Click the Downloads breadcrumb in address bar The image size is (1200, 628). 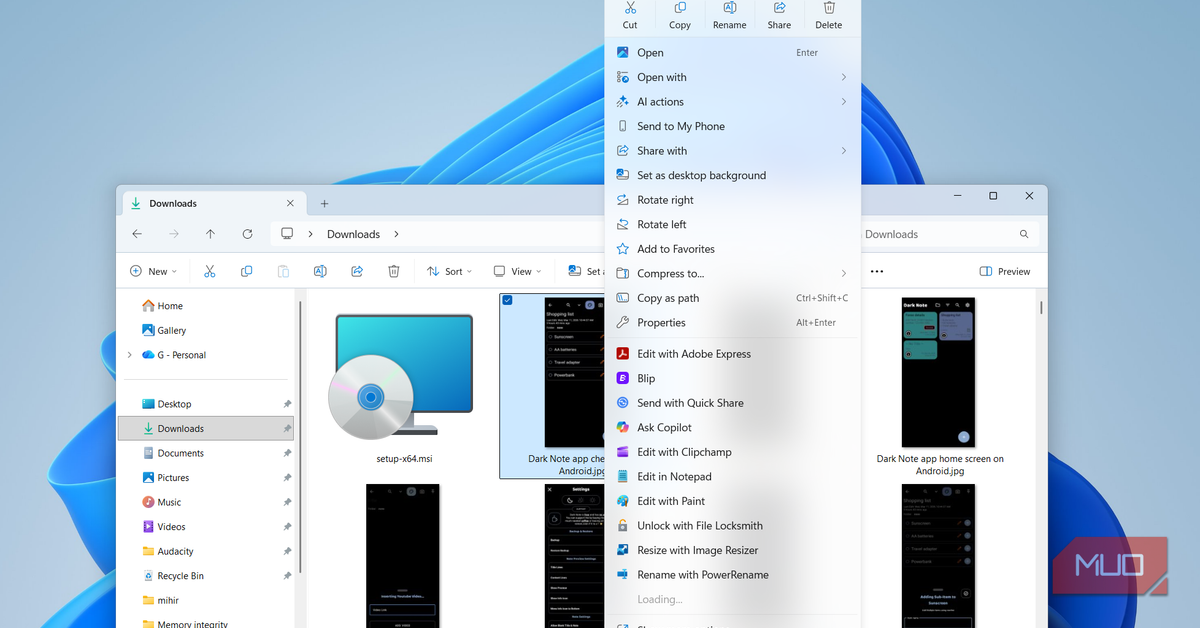353,234
